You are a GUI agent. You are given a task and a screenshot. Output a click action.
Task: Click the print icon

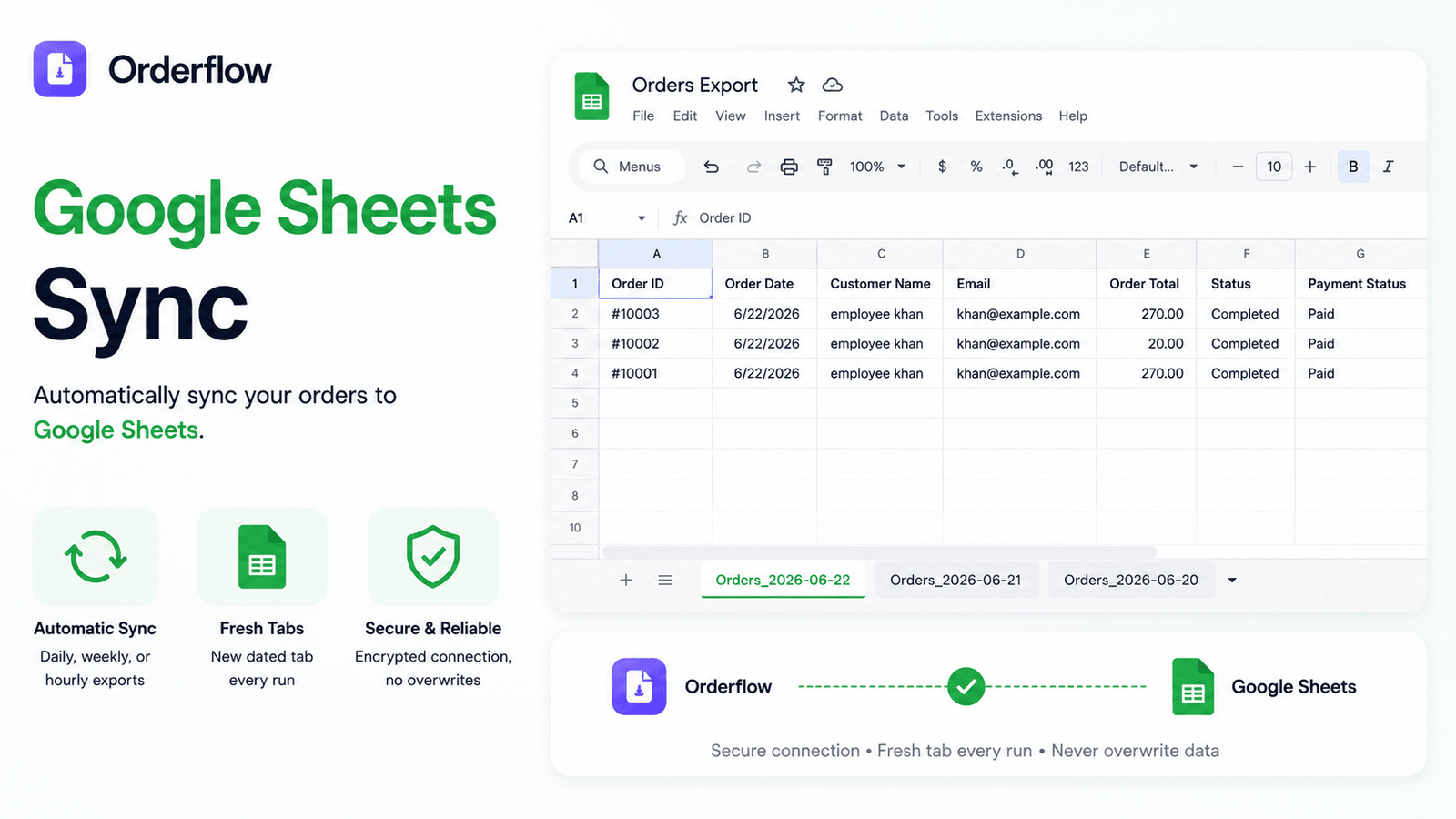(789, 167)
